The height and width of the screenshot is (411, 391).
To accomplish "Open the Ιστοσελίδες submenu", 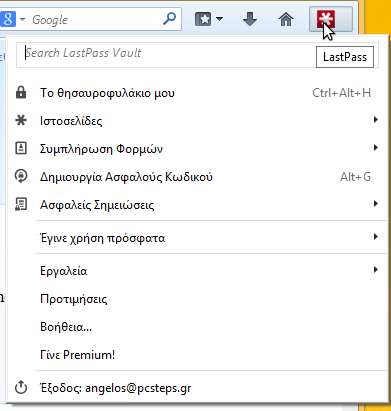I will (x=197, y=121).
